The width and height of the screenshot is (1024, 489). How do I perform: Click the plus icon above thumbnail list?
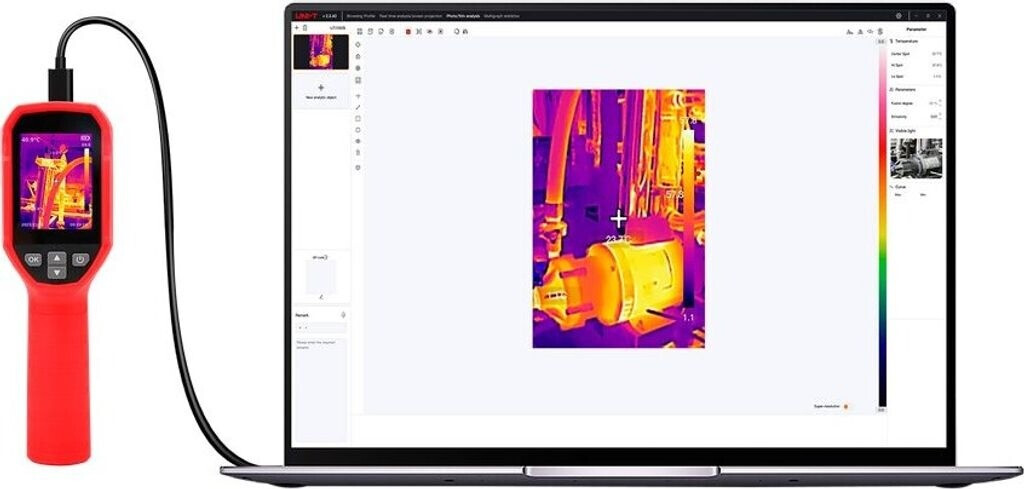[x=296, y=28]
